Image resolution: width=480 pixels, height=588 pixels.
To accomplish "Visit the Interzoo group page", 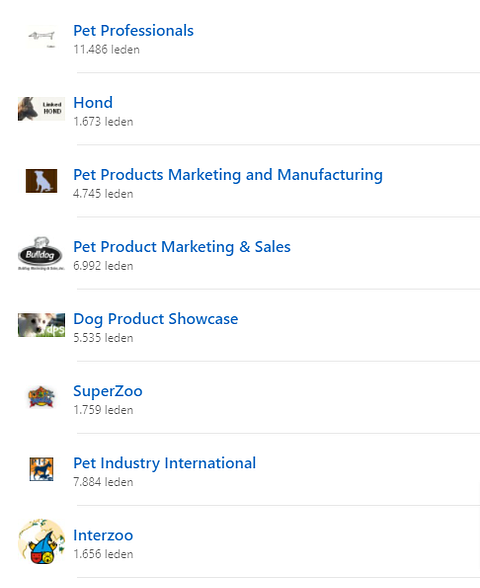I will [103, 535].
